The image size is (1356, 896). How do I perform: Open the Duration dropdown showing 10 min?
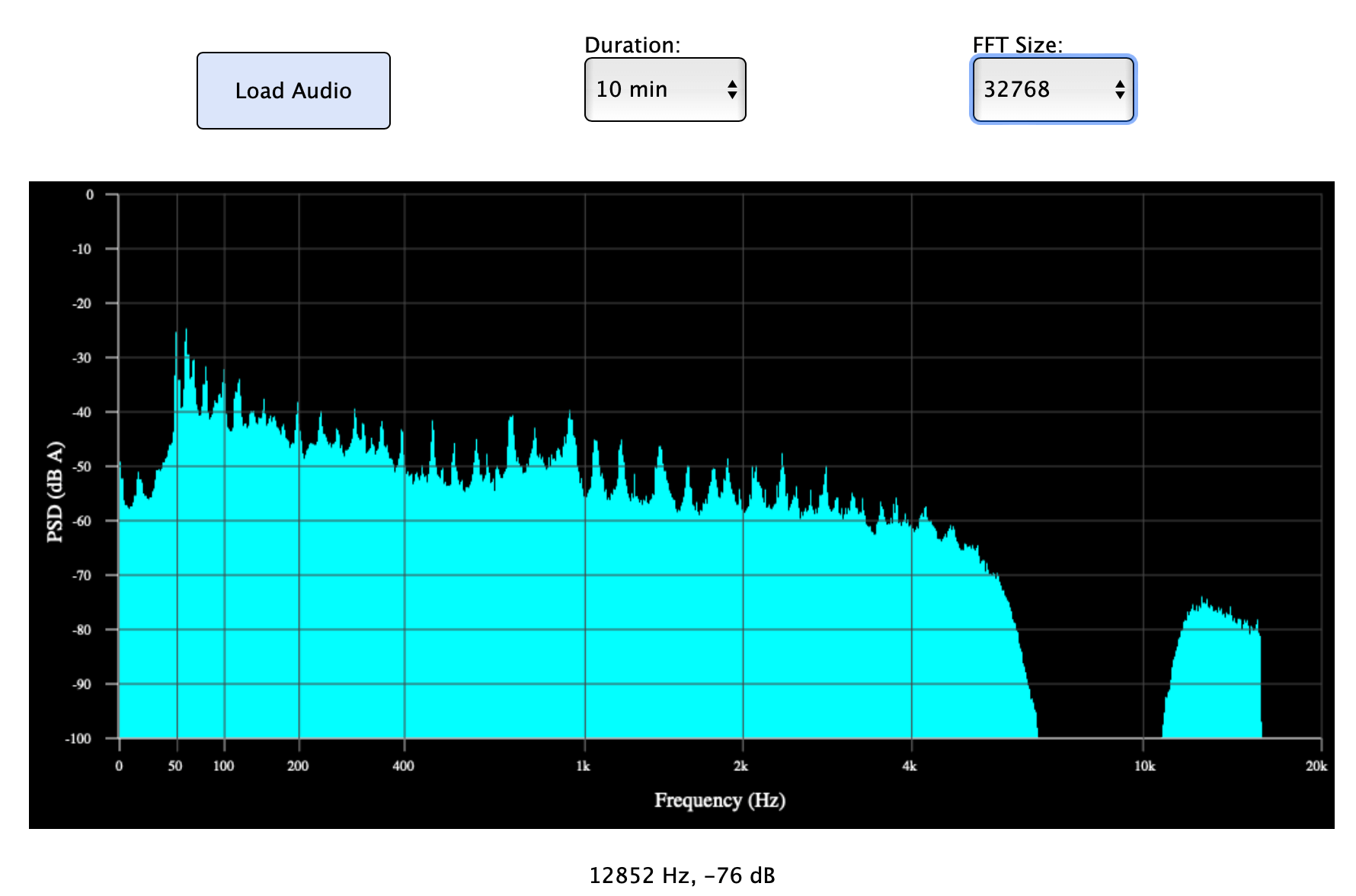[x=664, y=90]
